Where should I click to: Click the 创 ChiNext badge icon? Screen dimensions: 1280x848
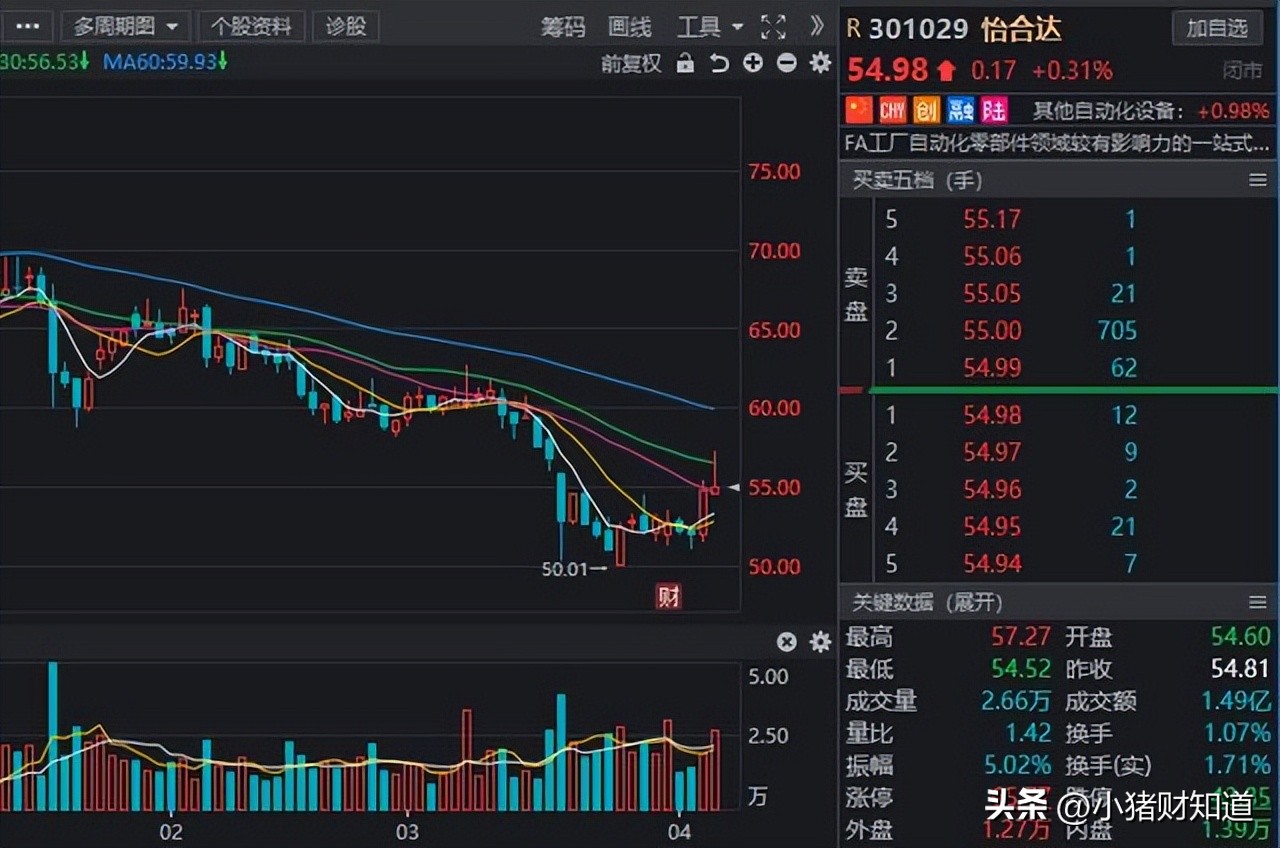pyautogui.click(x=927, y=110)
